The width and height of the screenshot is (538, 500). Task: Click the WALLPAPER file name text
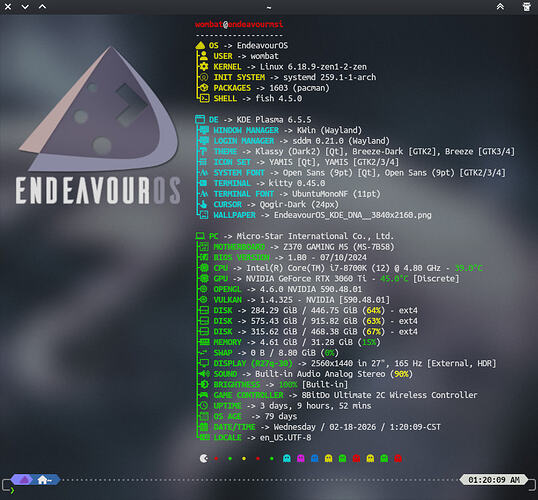(x=352, y=215)
